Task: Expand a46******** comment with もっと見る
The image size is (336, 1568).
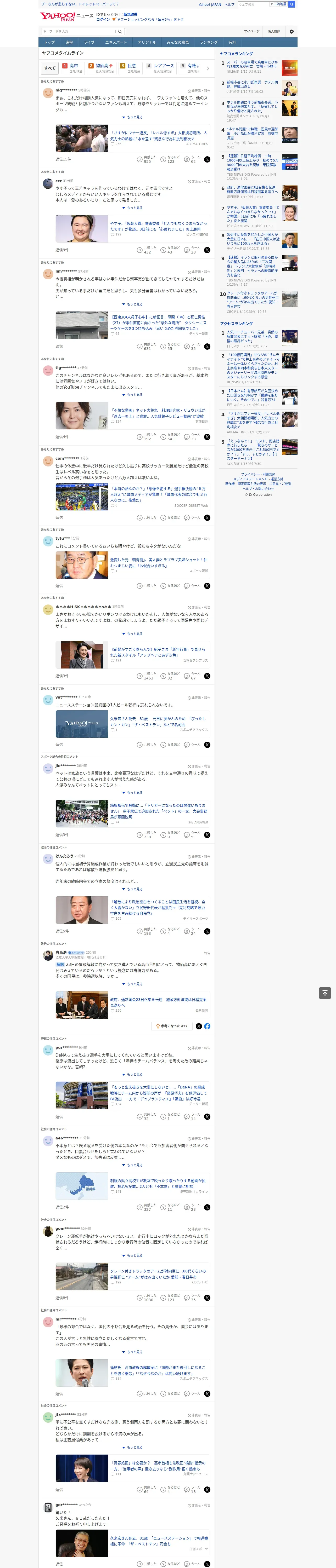Action: point(132,1165)
